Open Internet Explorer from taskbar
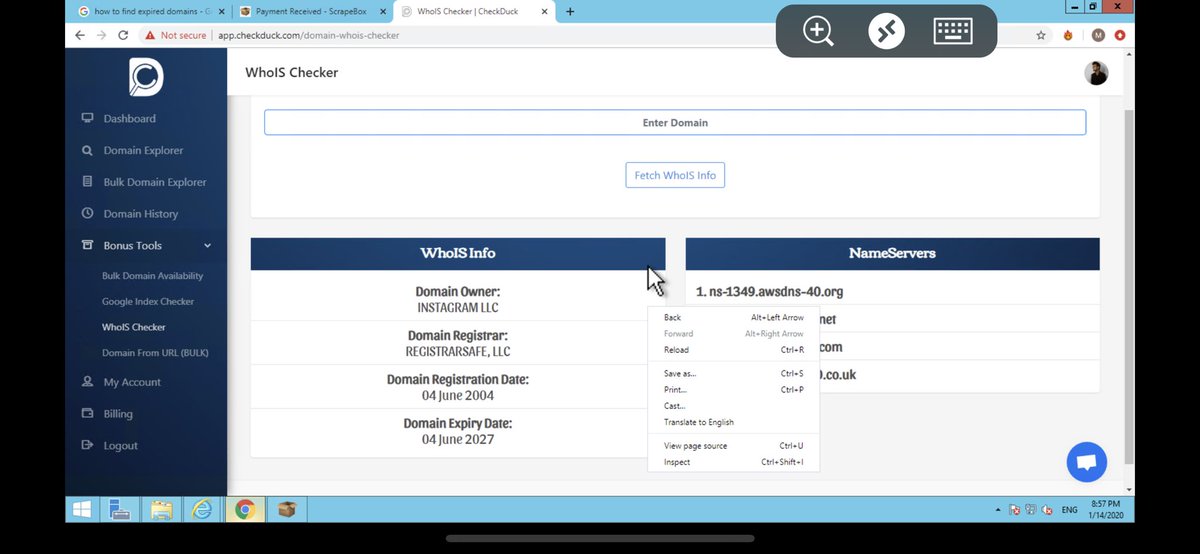 [x=203, y=509]
